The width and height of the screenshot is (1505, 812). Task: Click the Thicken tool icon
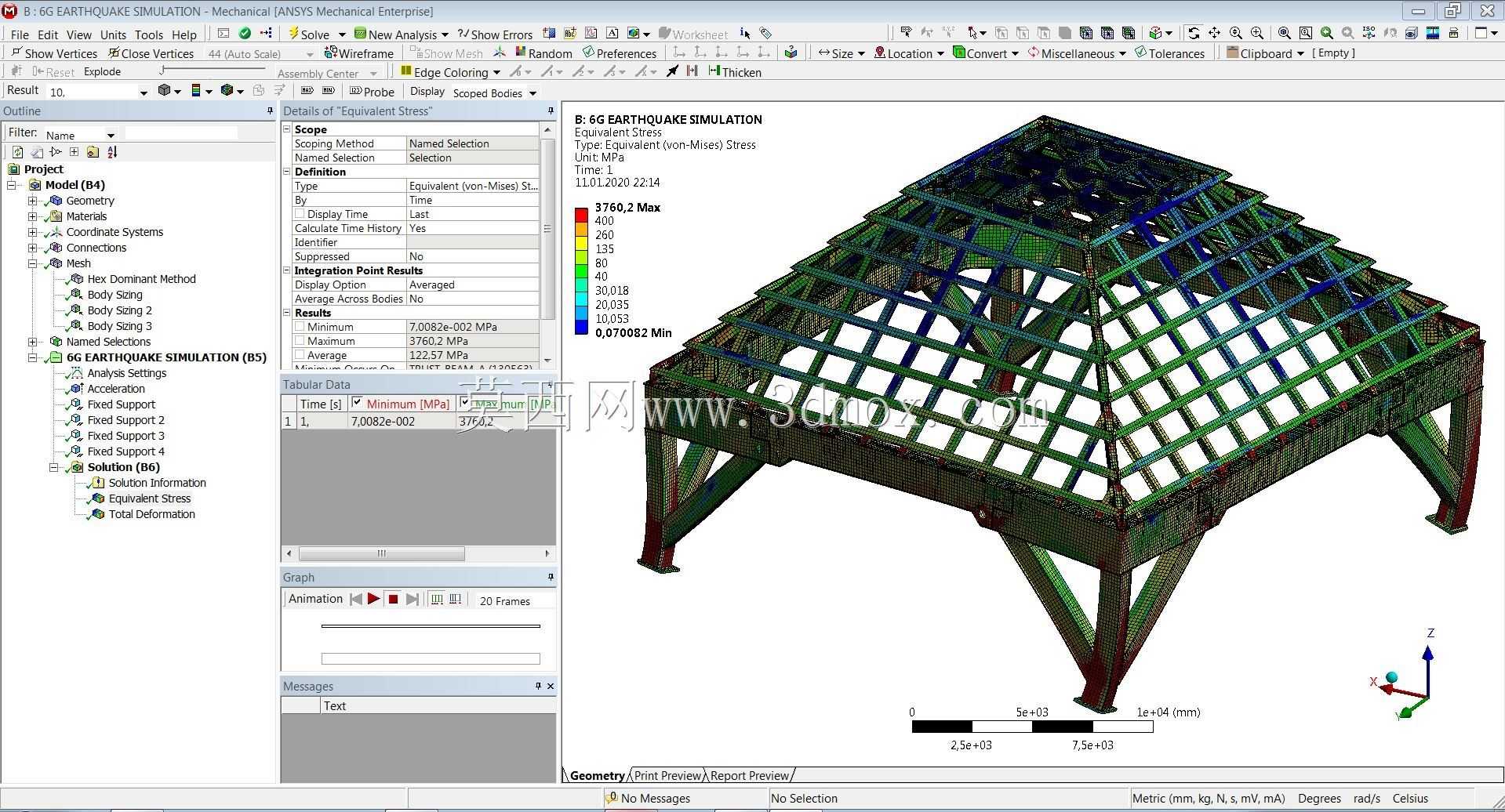tap(714, 71)
